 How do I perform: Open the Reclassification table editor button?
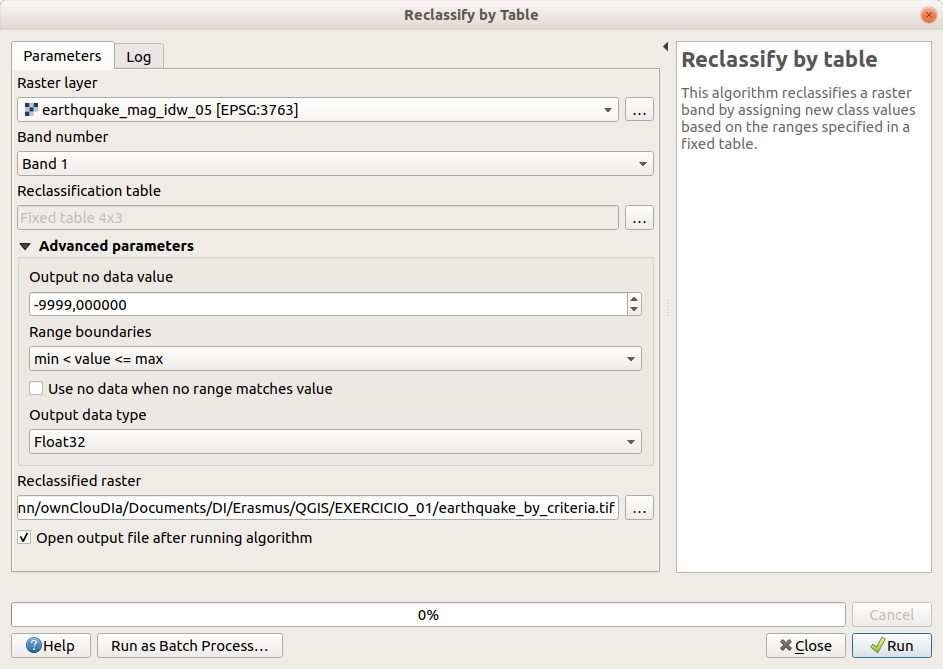point(639,217)
